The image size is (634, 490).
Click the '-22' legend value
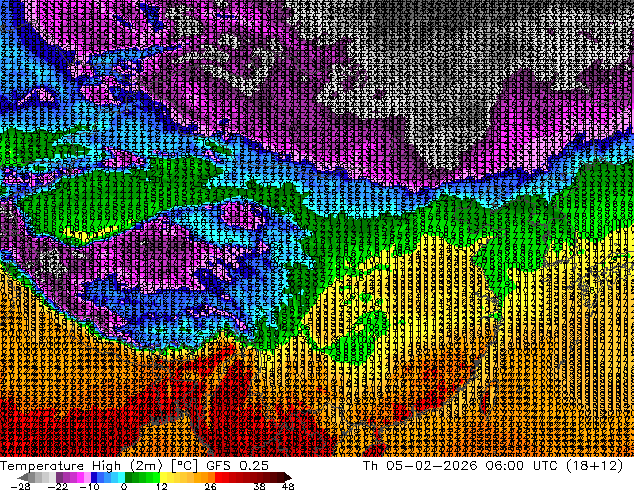(x=58, y=486)
